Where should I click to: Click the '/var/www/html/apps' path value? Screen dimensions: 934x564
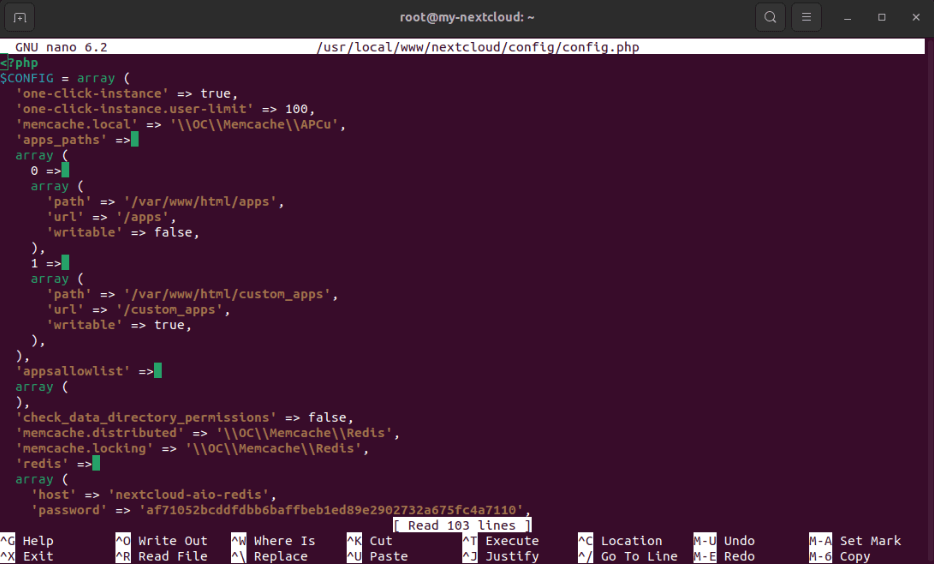(200, 202)
